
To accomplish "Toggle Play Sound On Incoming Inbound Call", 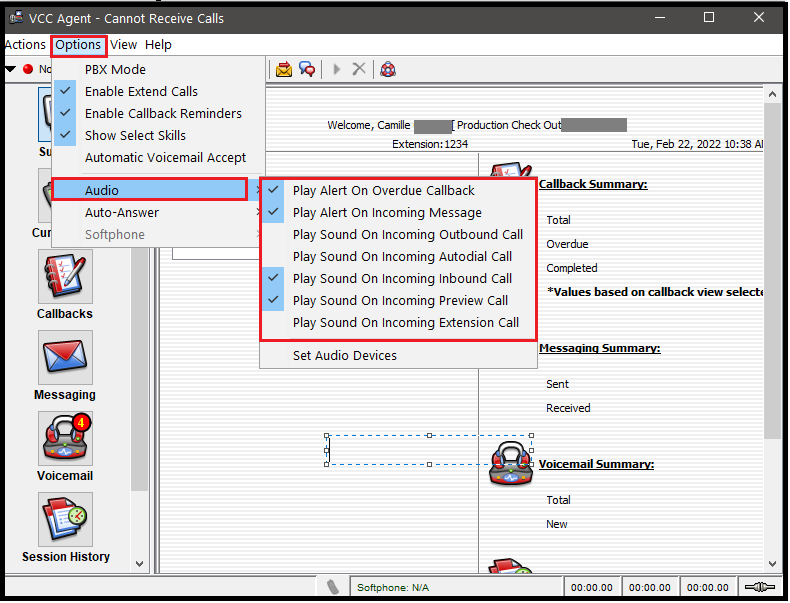I will tap(398, 279).
